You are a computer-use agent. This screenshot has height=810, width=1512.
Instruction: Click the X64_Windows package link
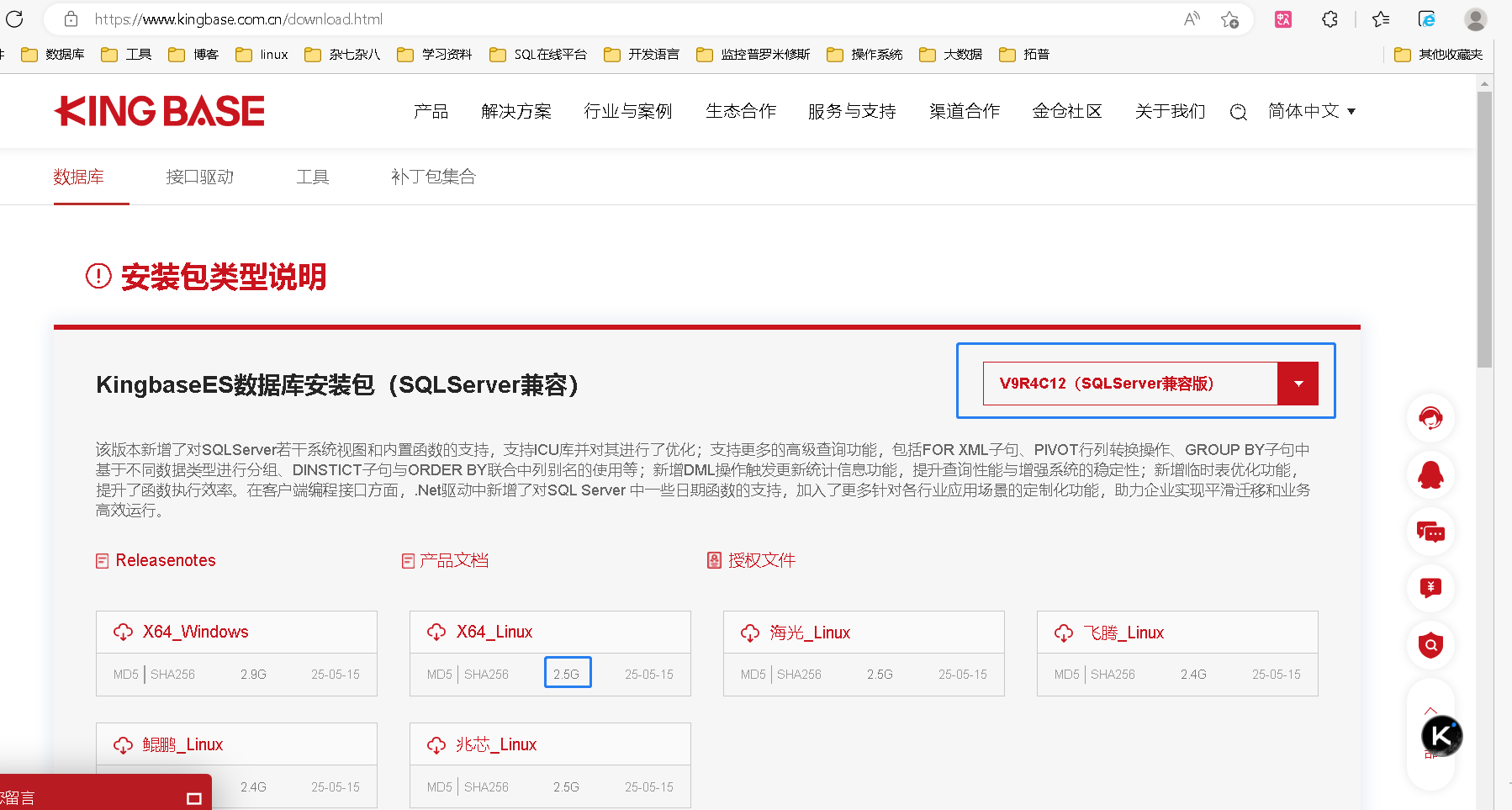(196, 633)
